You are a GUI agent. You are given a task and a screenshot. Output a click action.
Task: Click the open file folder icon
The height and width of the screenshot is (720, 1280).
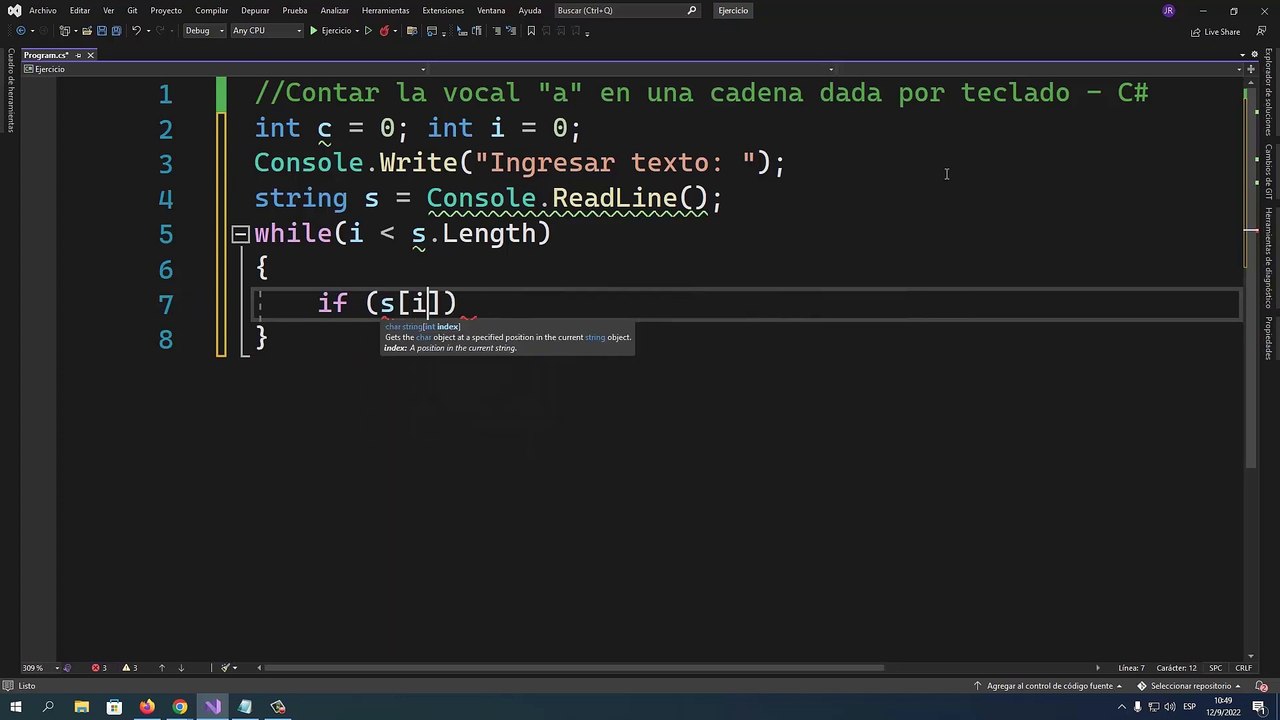[x=87, y=30]
